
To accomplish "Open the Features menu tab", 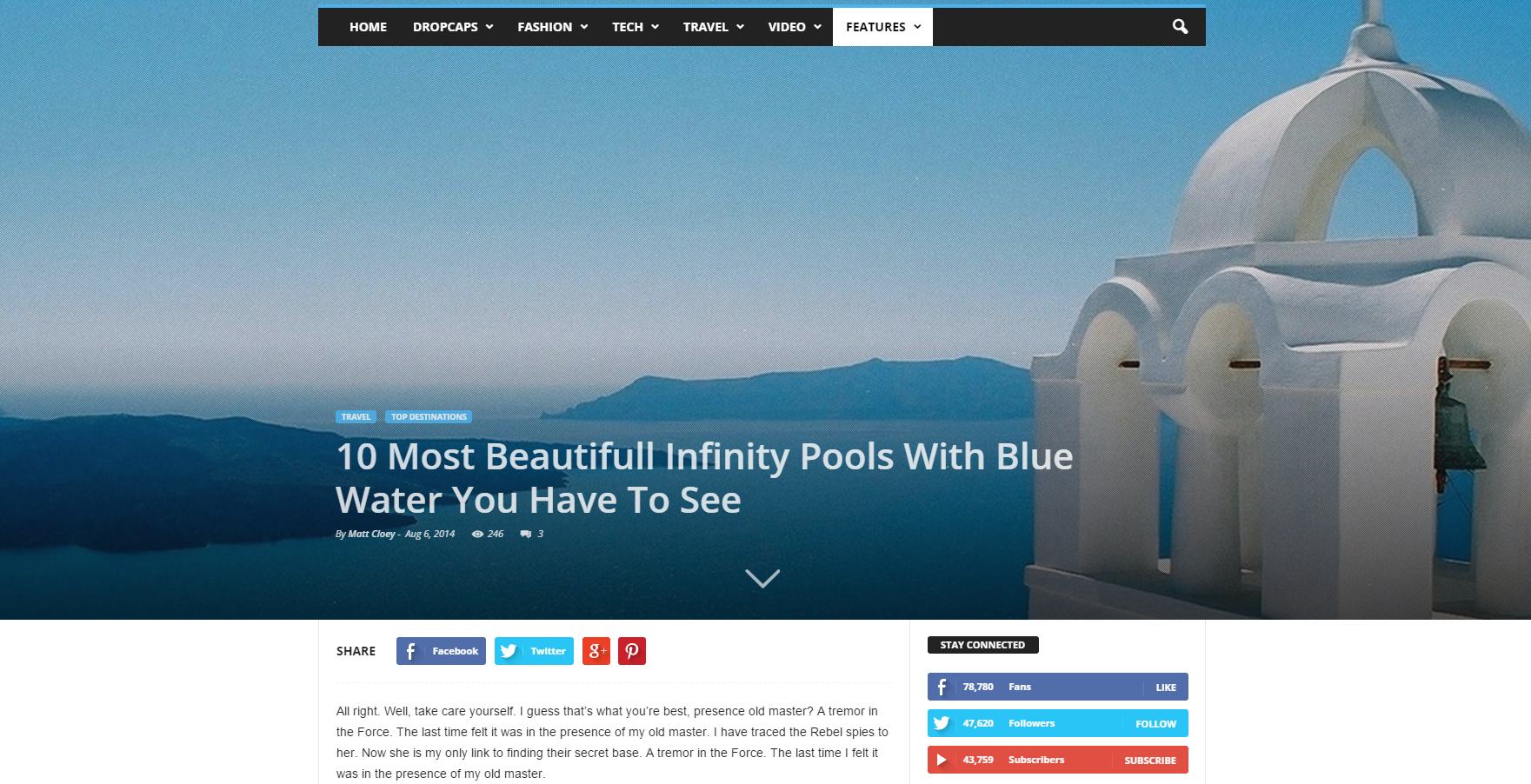I will 882,27.
